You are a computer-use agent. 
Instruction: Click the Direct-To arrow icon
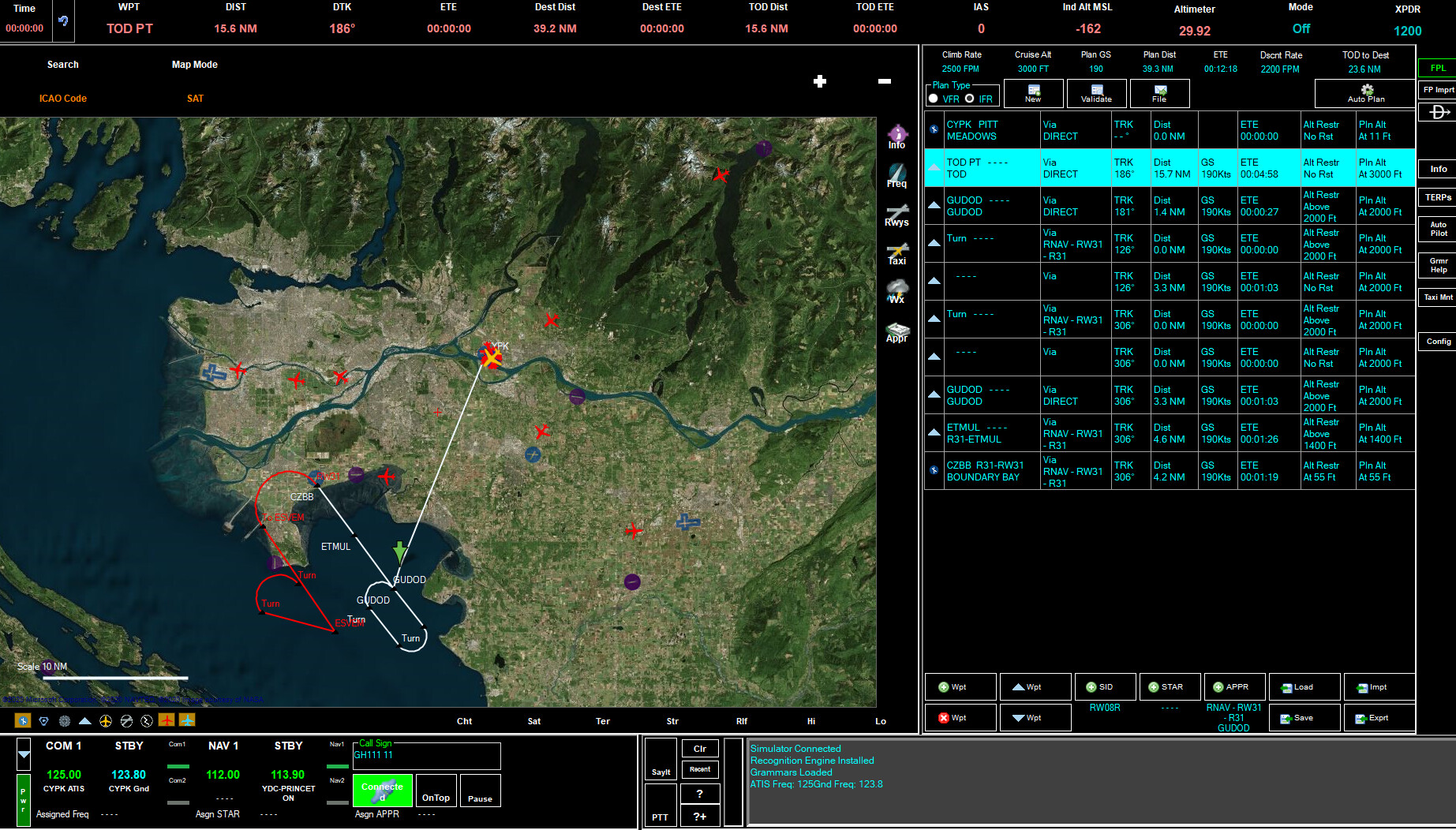(x=1437, y=113)
